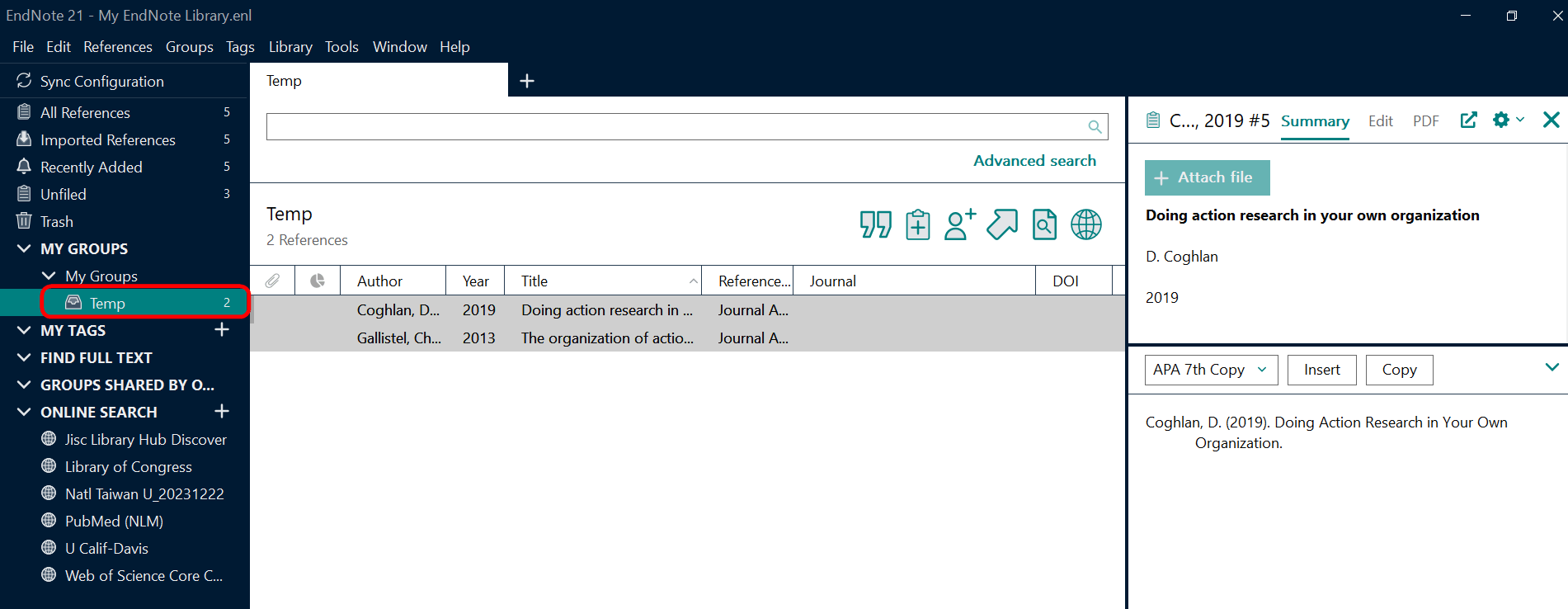1568x609 pixels.
Task: Open the File menu
Action: [x=23, y=47]
